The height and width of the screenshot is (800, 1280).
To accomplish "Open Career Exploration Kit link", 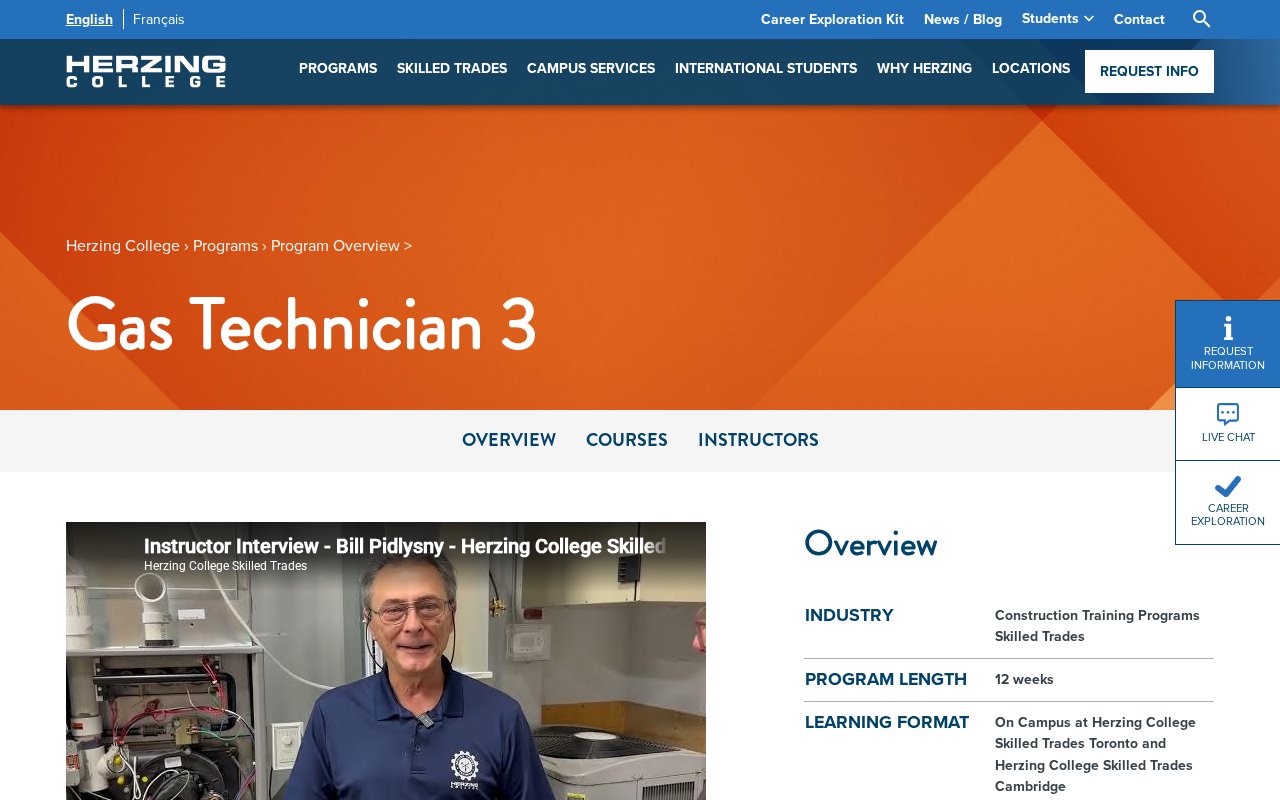I will pos(832,19).
